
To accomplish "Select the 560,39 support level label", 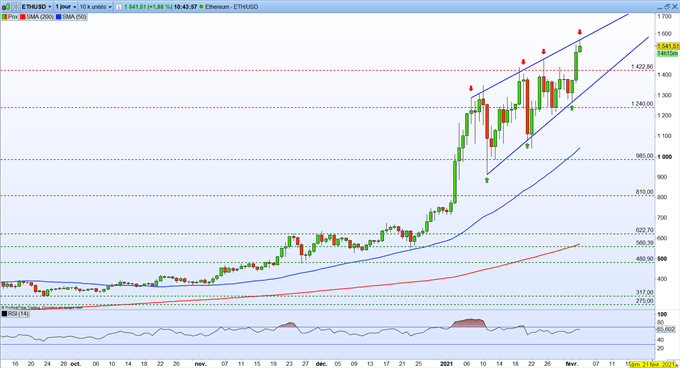I will point(644,243).
